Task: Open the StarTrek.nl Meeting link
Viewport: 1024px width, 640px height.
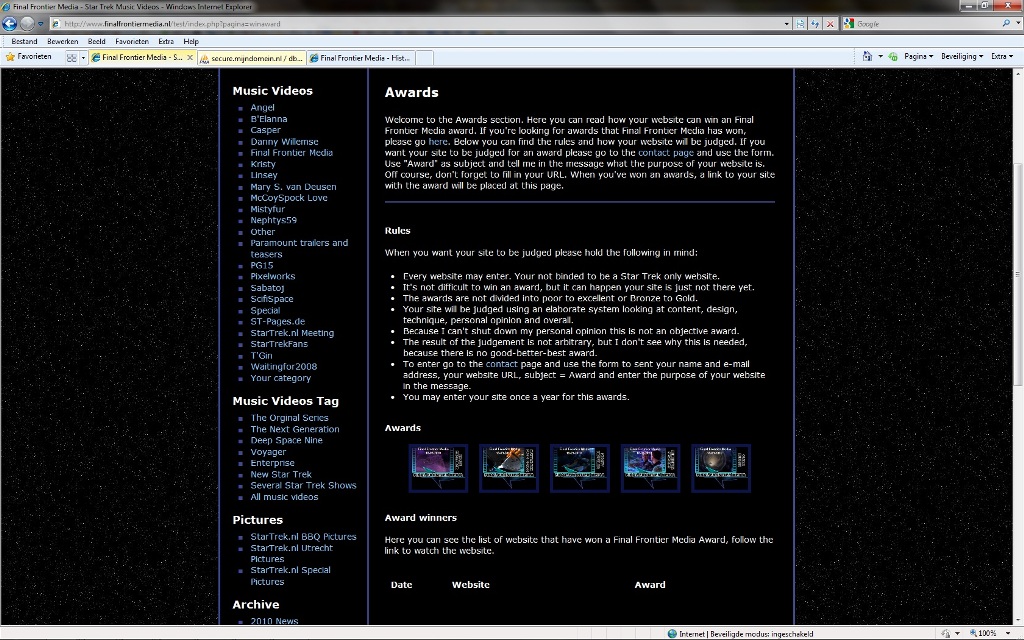Action: pos(292,333)
